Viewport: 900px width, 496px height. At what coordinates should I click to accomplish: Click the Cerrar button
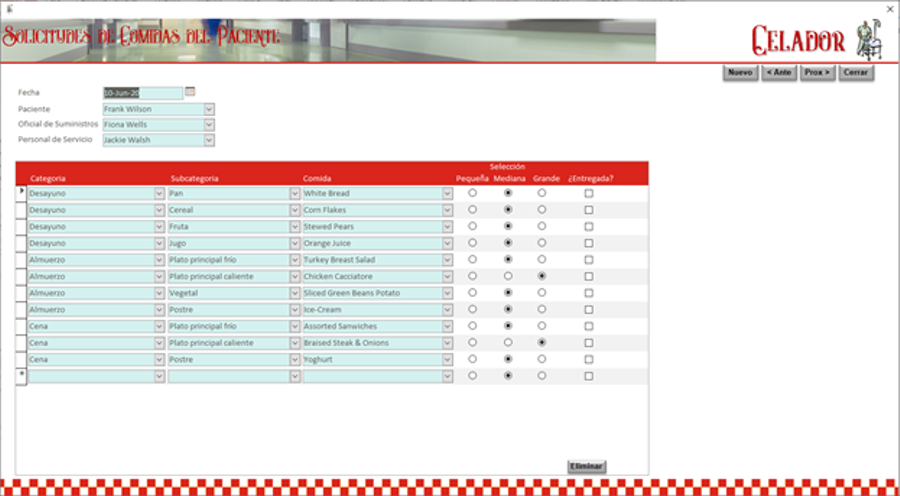[x=856, y=73]
